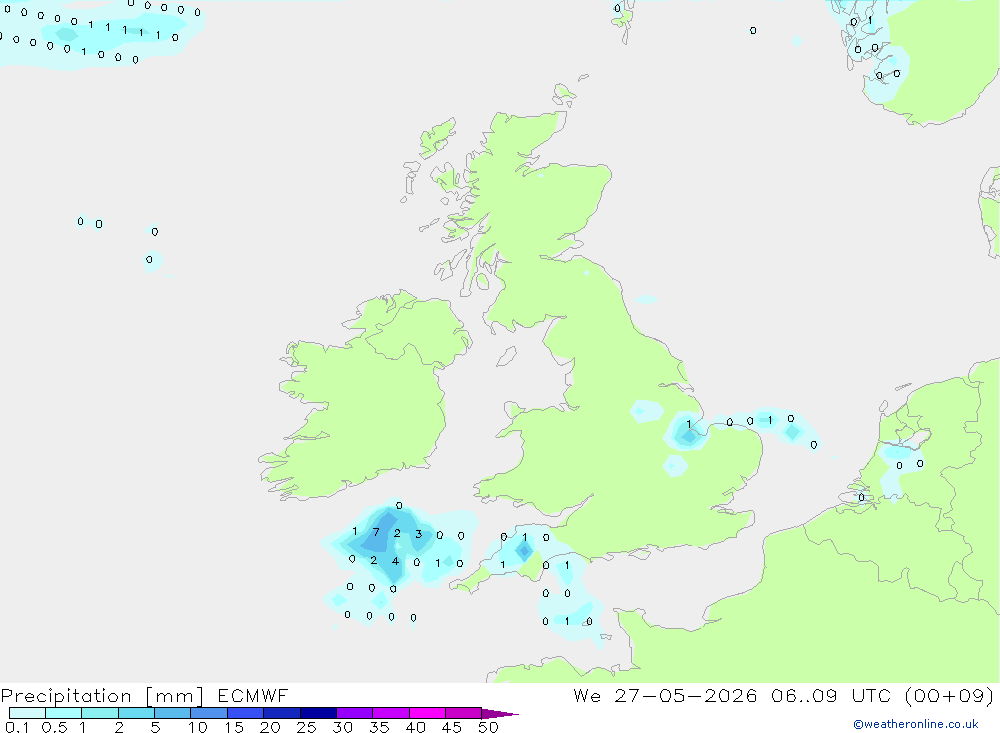Click the "06..09 UTC" time text

pos(830,695)
